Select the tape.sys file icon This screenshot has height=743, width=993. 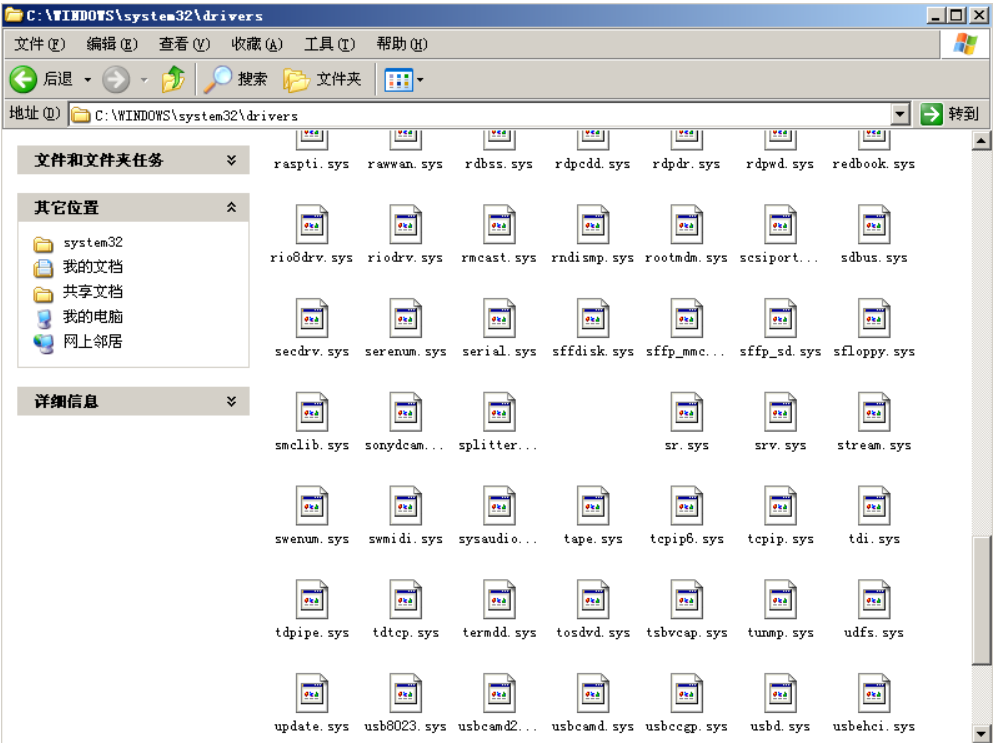593,506
